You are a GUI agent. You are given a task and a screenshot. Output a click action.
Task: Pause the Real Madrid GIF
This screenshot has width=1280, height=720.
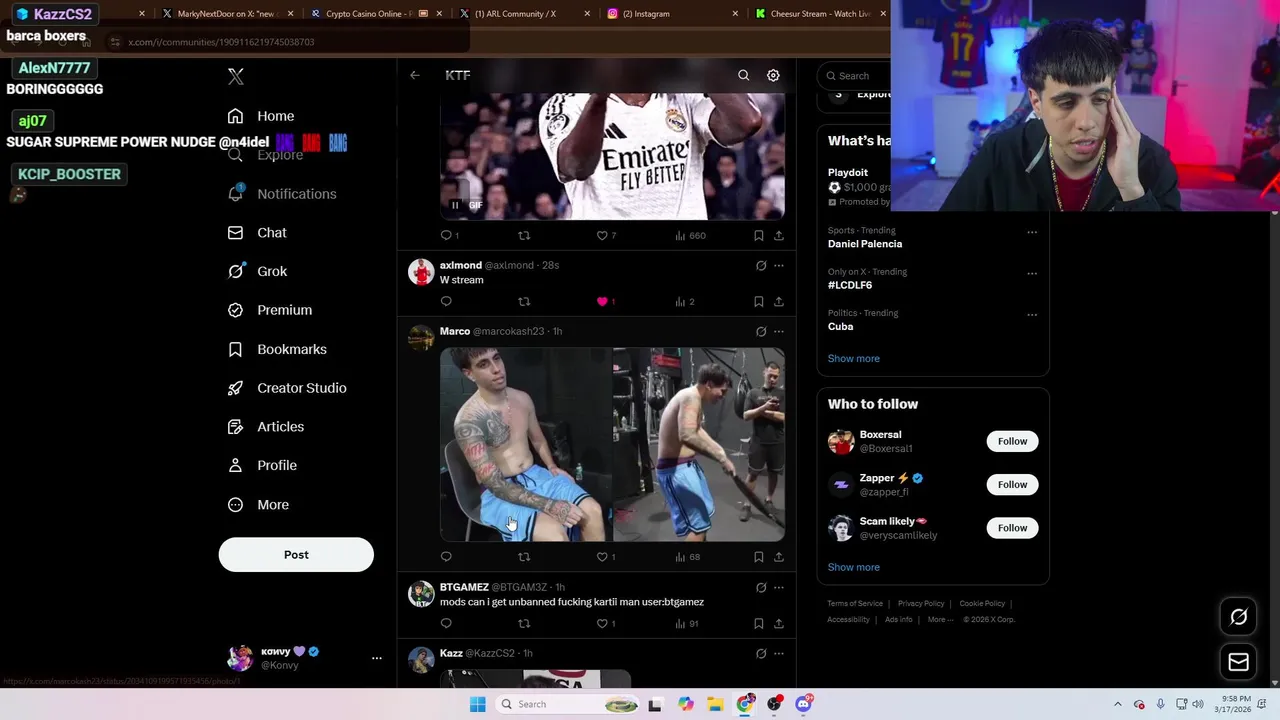[455, 205]
